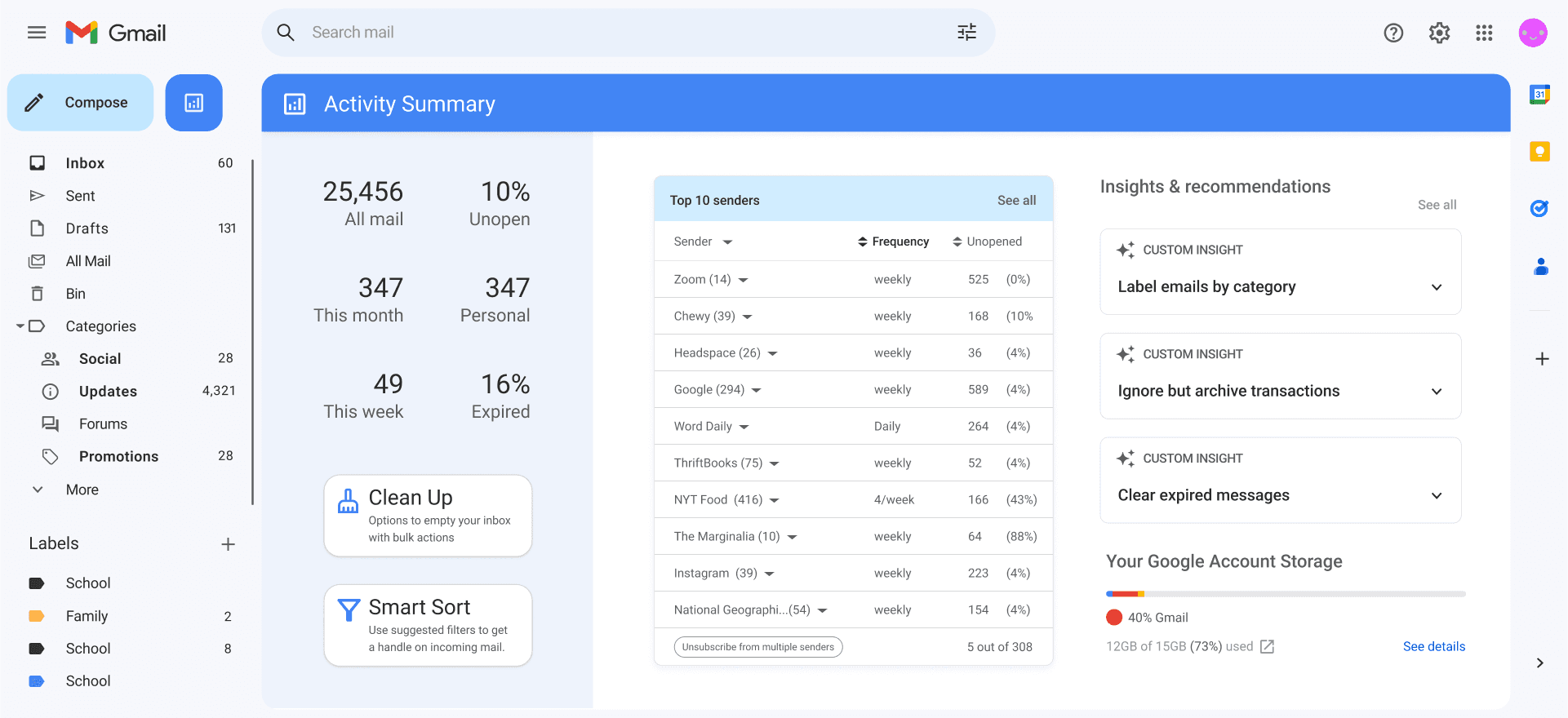
Task: Sort senders by Frequency column
Action: click(894, 242)
